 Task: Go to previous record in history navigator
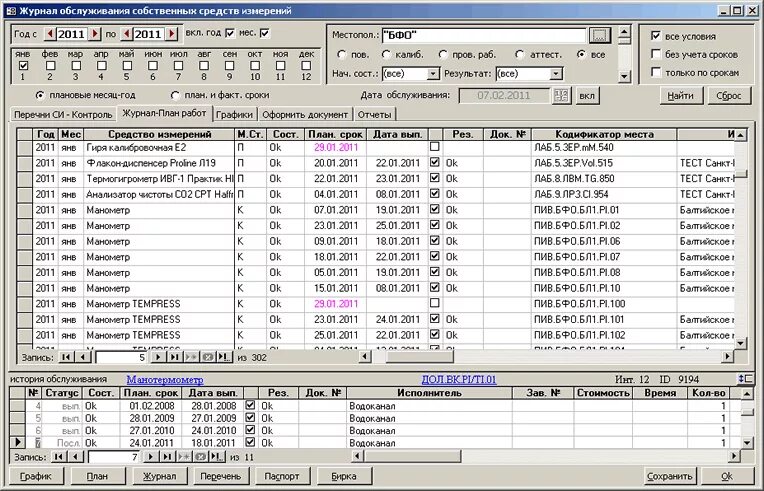click(76, 457)
